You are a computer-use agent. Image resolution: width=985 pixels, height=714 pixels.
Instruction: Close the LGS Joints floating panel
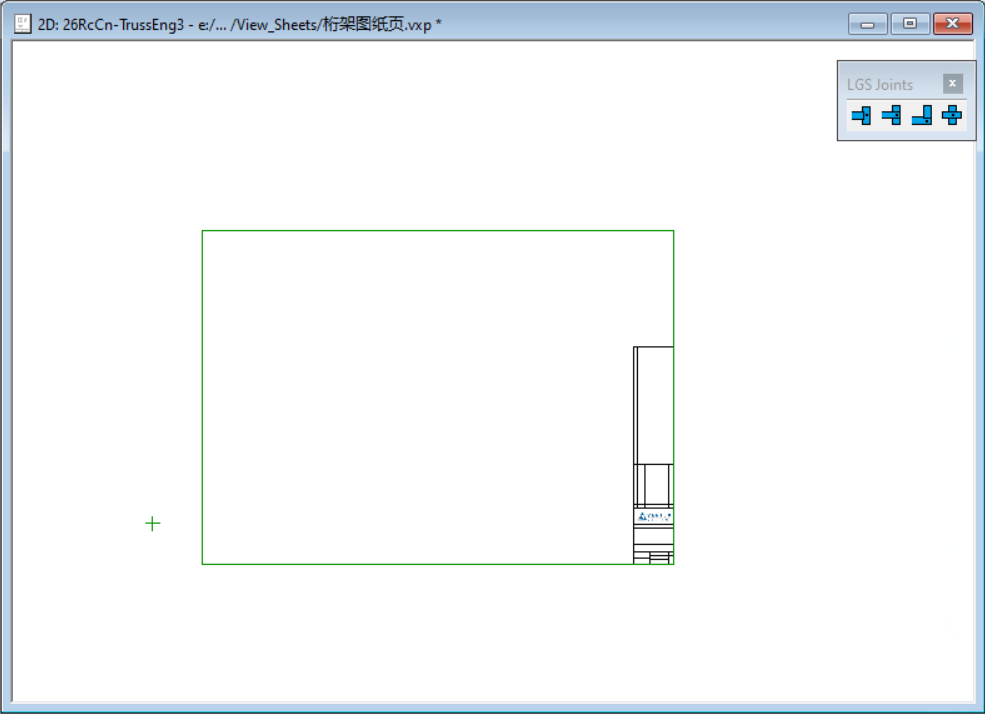[952, 84]
